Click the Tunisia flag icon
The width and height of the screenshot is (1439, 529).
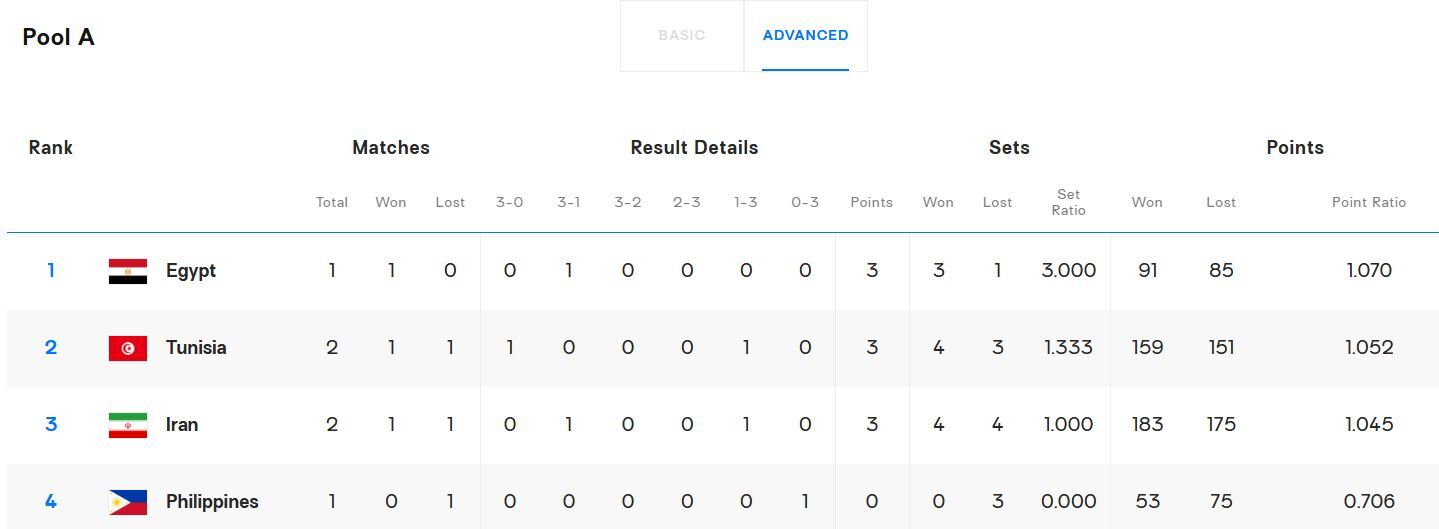click(x=128, y=348)
